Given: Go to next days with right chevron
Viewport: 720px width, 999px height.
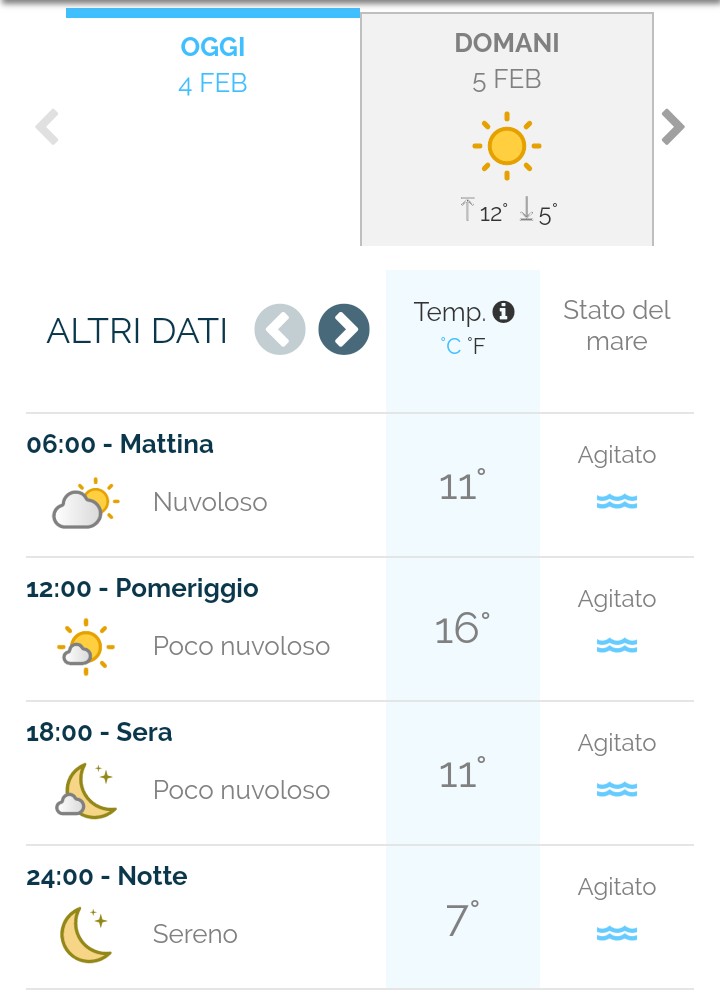Looking at the screenshot, I should pyautogui.click(x=673, y=127).
